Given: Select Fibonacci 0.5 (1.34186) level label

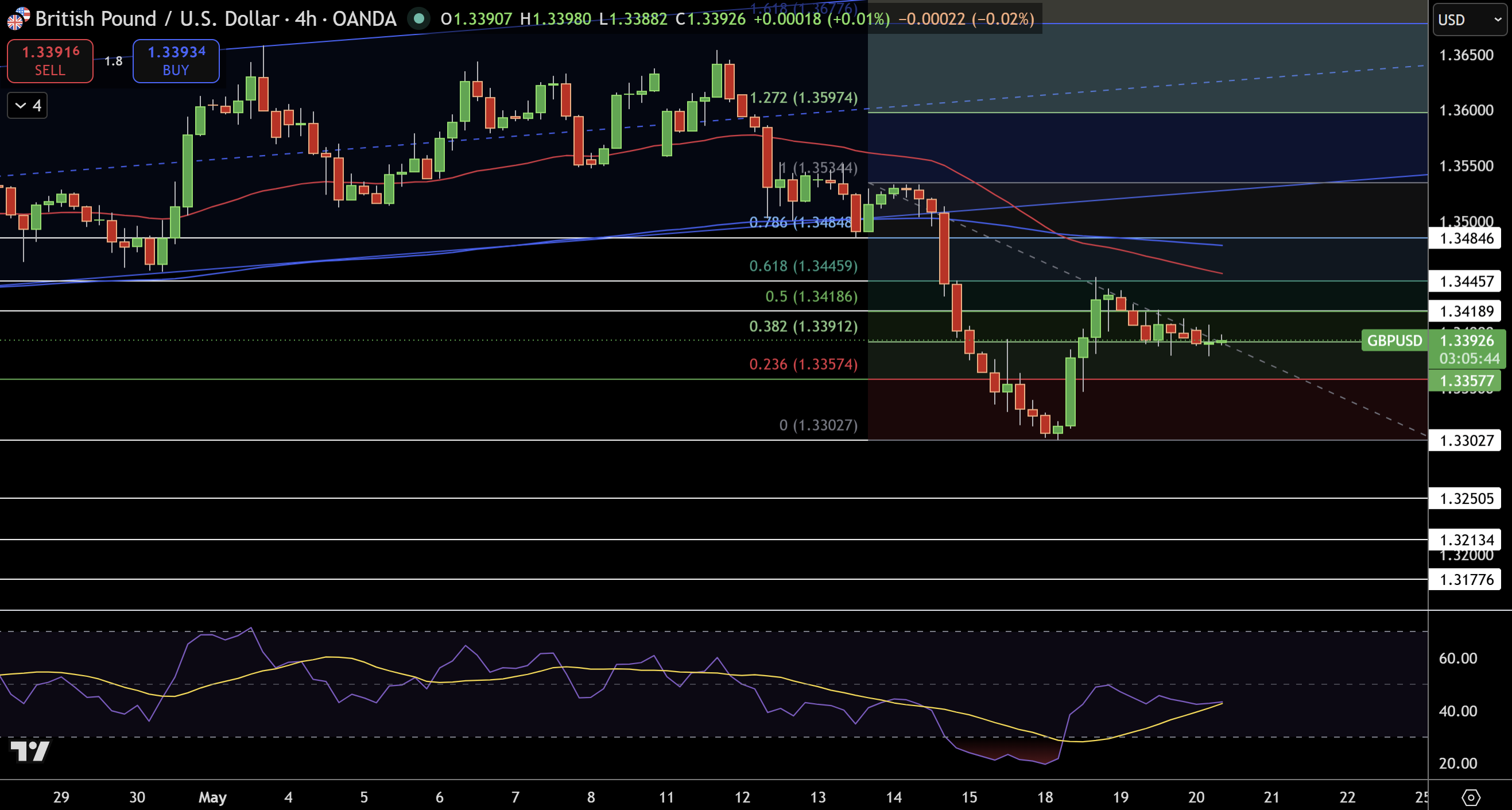Looking at the screenshot, I should pos(811,296).
